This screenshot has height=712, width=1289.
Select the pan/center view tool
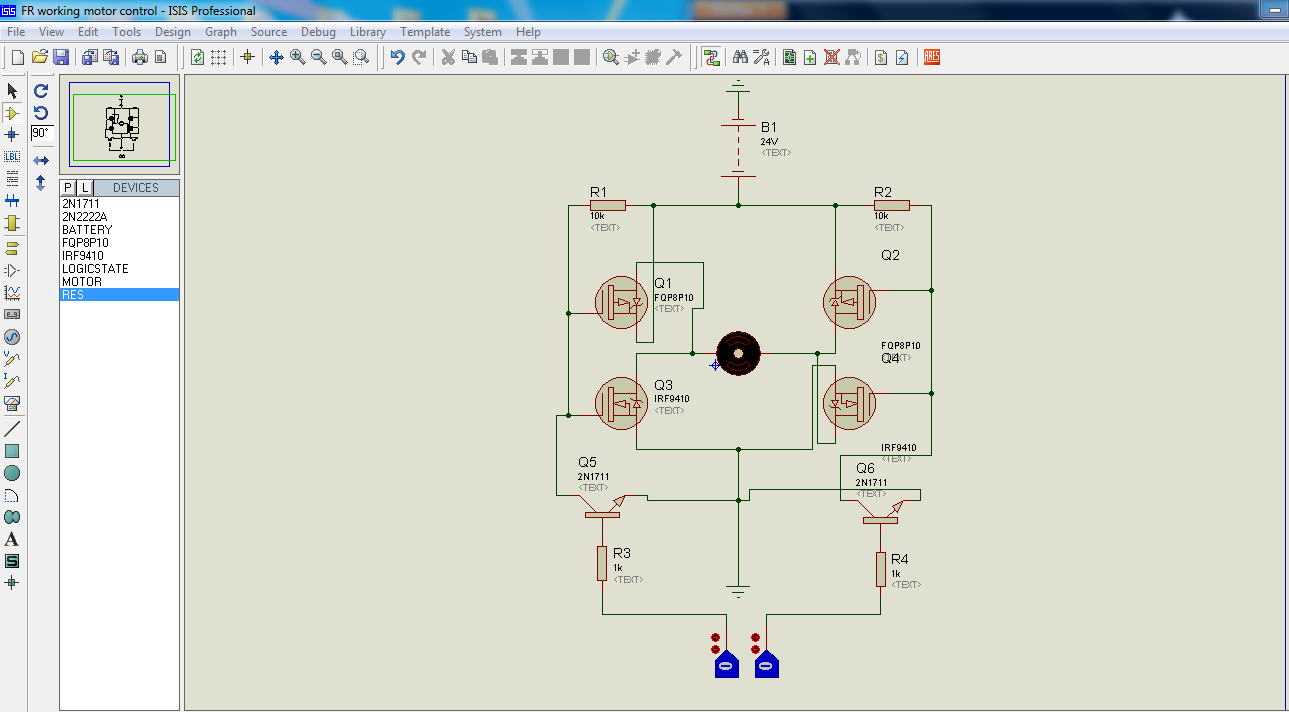[x=277, y=57]
